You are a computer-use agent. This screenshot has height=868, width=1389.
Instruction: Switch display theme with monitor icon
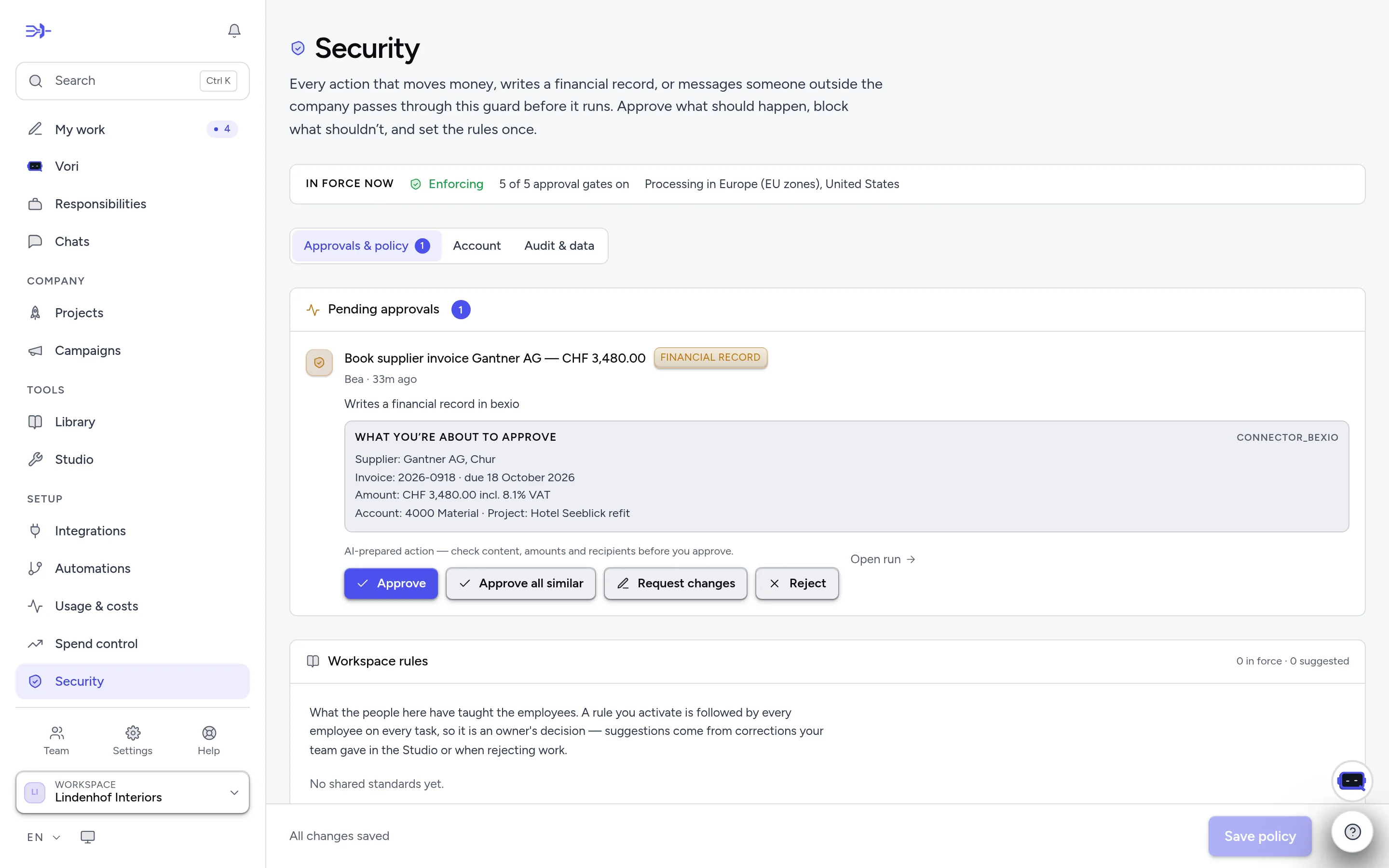[87, 837]
